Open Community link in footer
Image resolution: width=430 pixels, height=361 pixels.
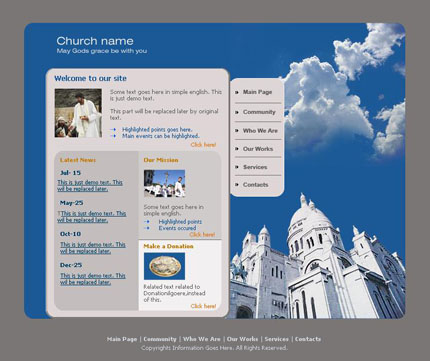click(x=160, y=339)
